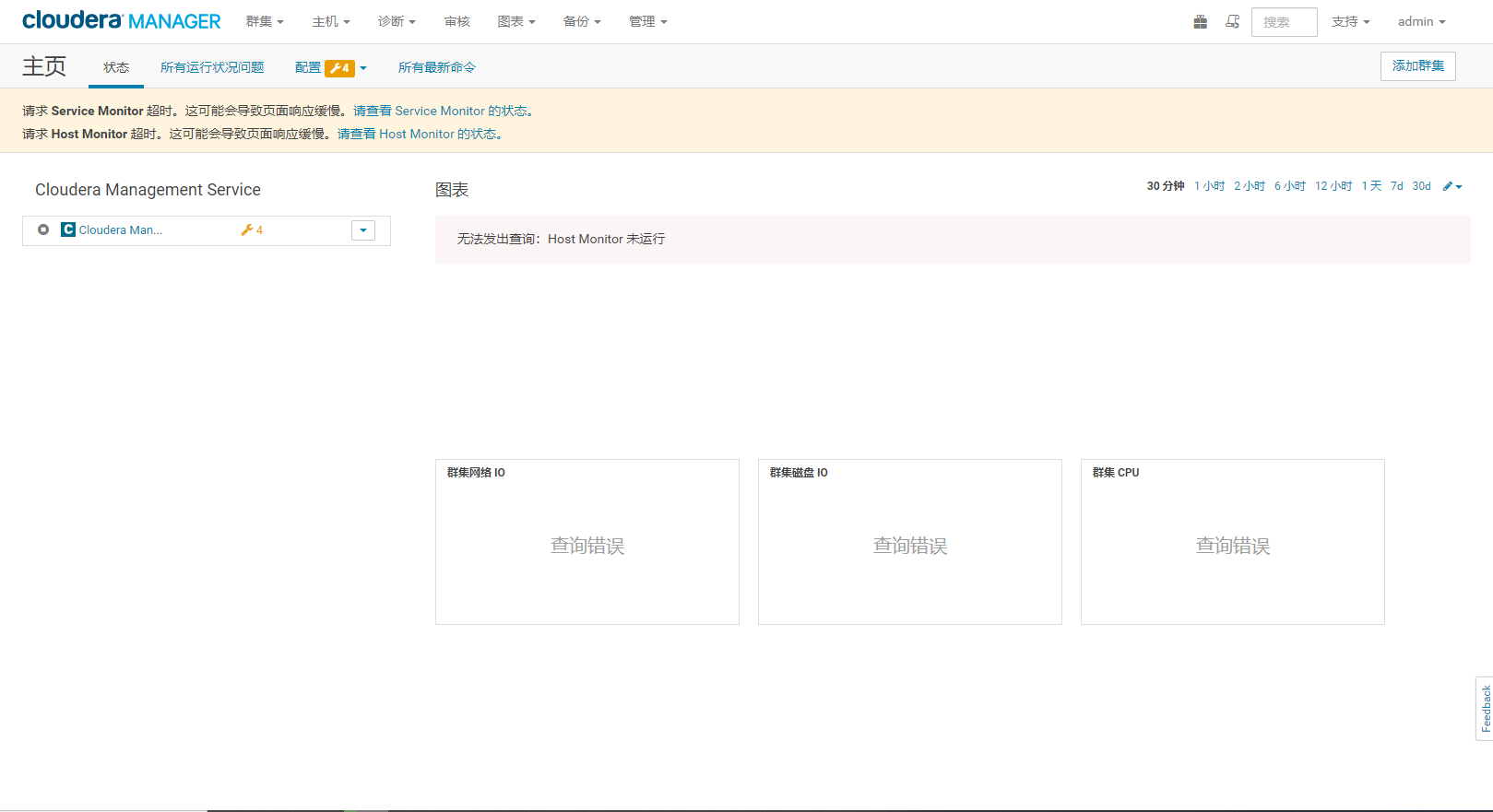Open the 备份 menu
Screen dimensions: 1493x812
point(582,21)
